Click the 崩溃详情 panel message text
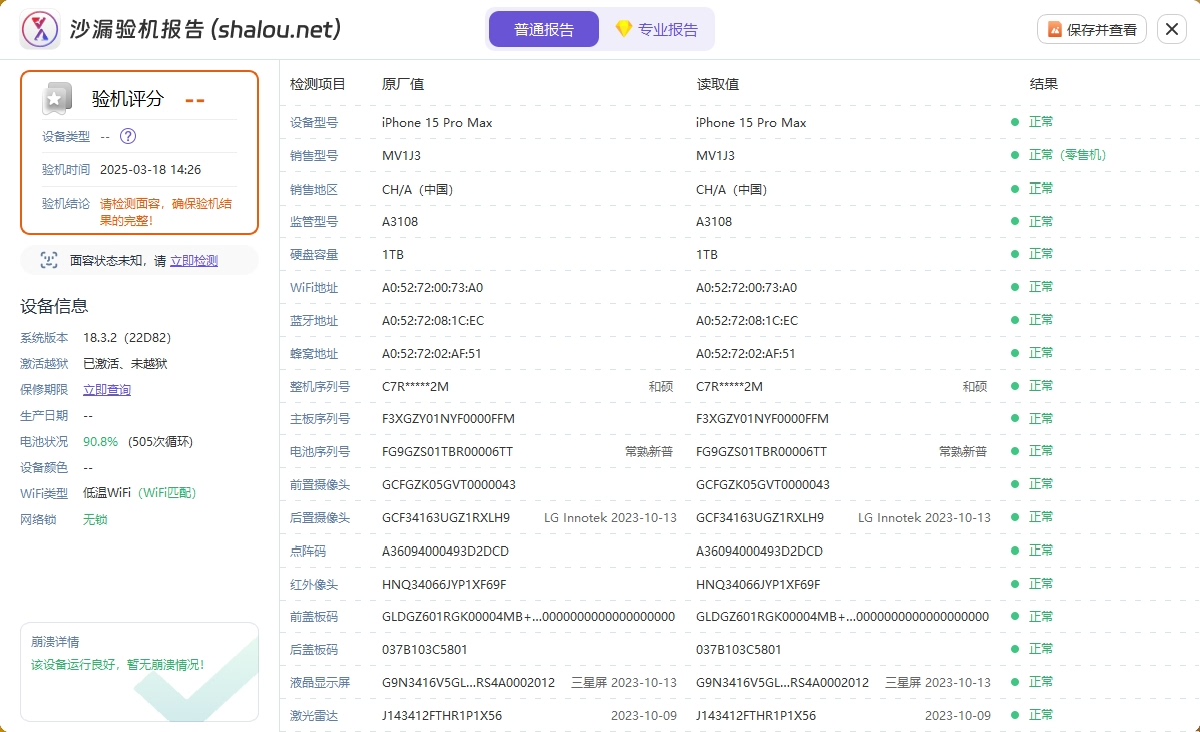 tap(117, 664)
